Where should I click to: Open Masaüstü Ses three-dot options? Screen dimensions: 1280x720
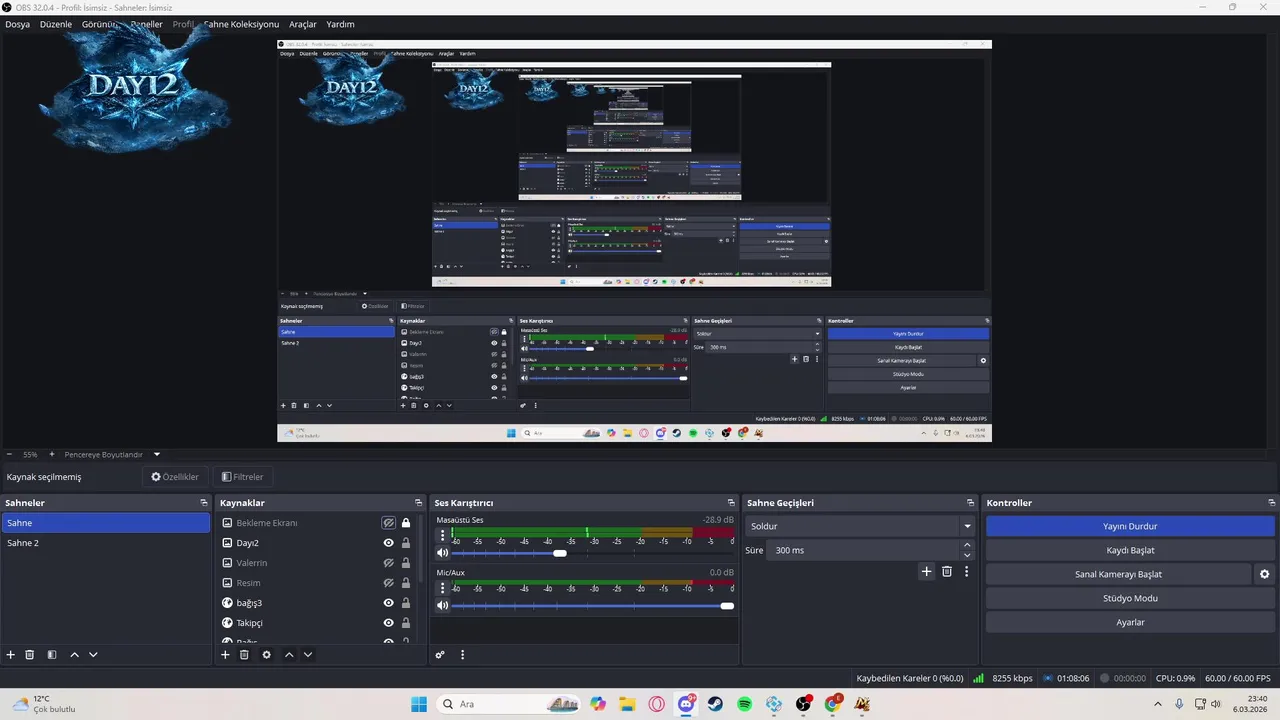(443, 536)
